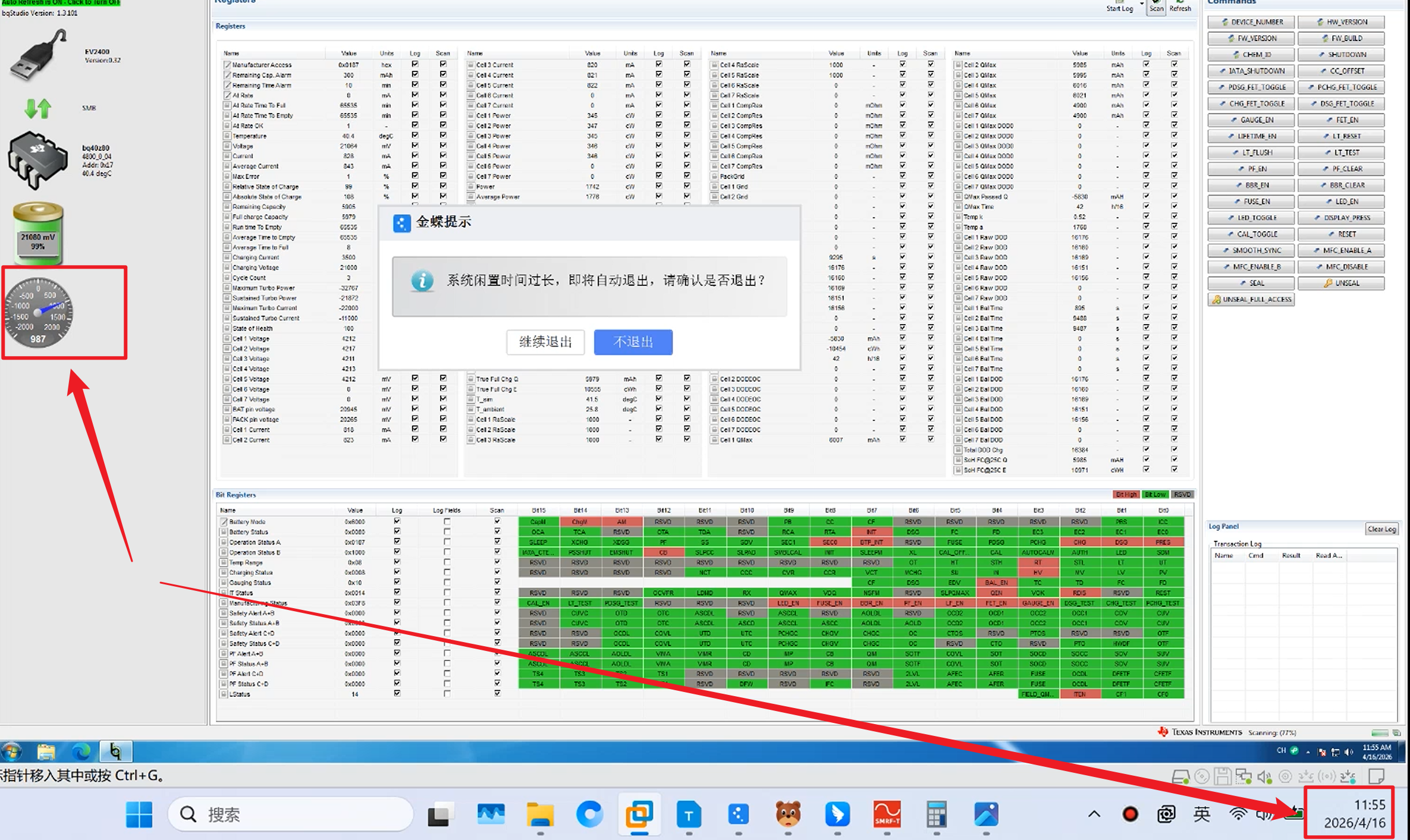Screen dimensions: 1410x840
Task: Click the red Bit High legend swatch
Action: click(1126, 495)
